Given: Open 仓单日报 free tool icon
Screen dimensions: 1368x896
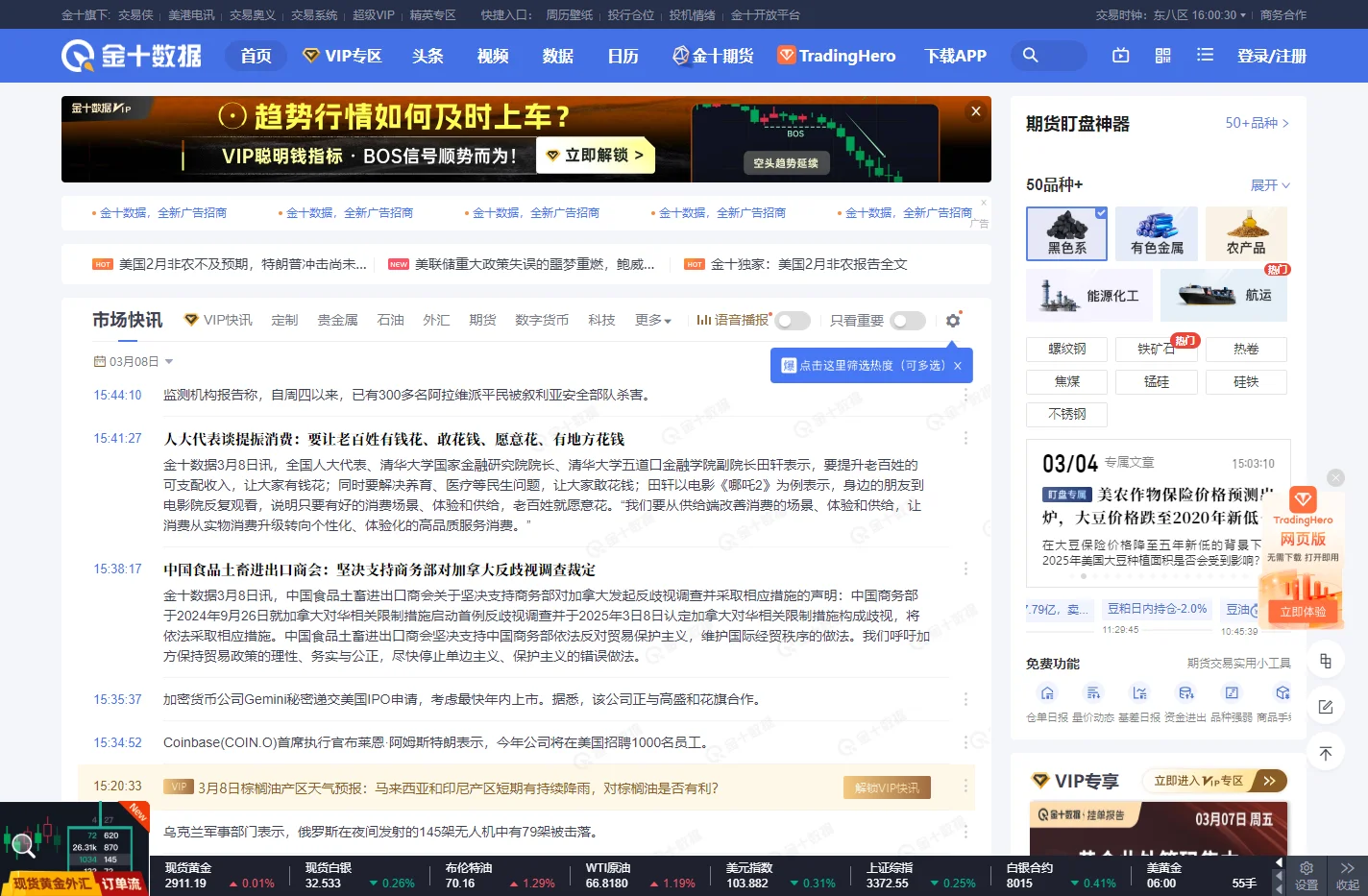Looking at the screenshot, I should (x=1047, y=693).
